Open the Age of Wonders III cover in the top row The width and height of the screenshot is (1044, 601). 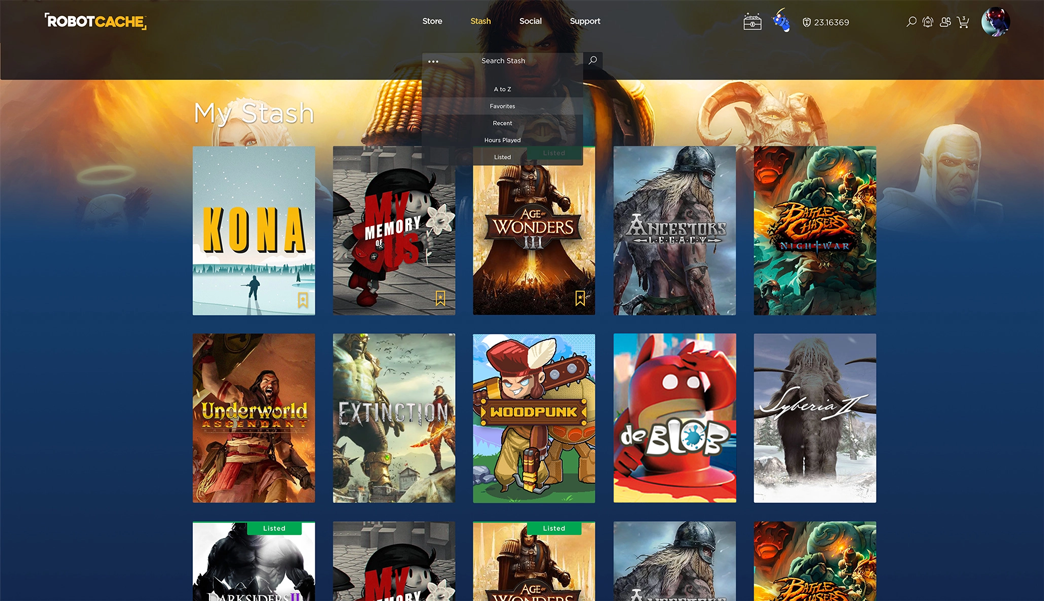click(x=534, y=230)
